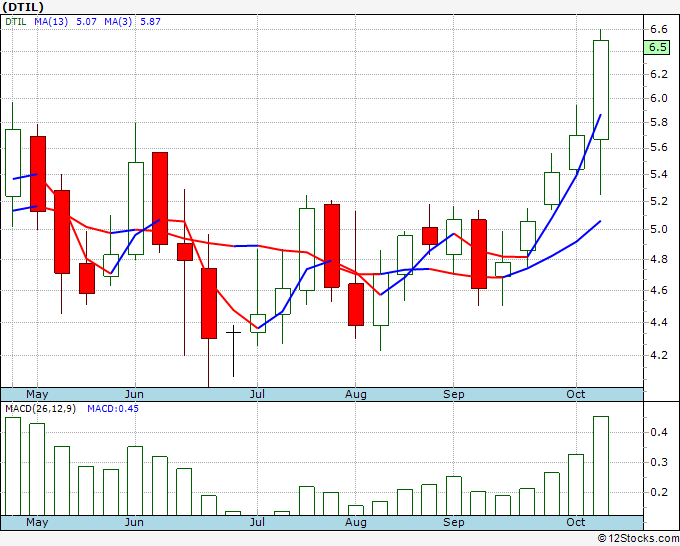Click Oct on the price chart time axis
Screen dimensions: 680x546
click(x=576, y=394)
